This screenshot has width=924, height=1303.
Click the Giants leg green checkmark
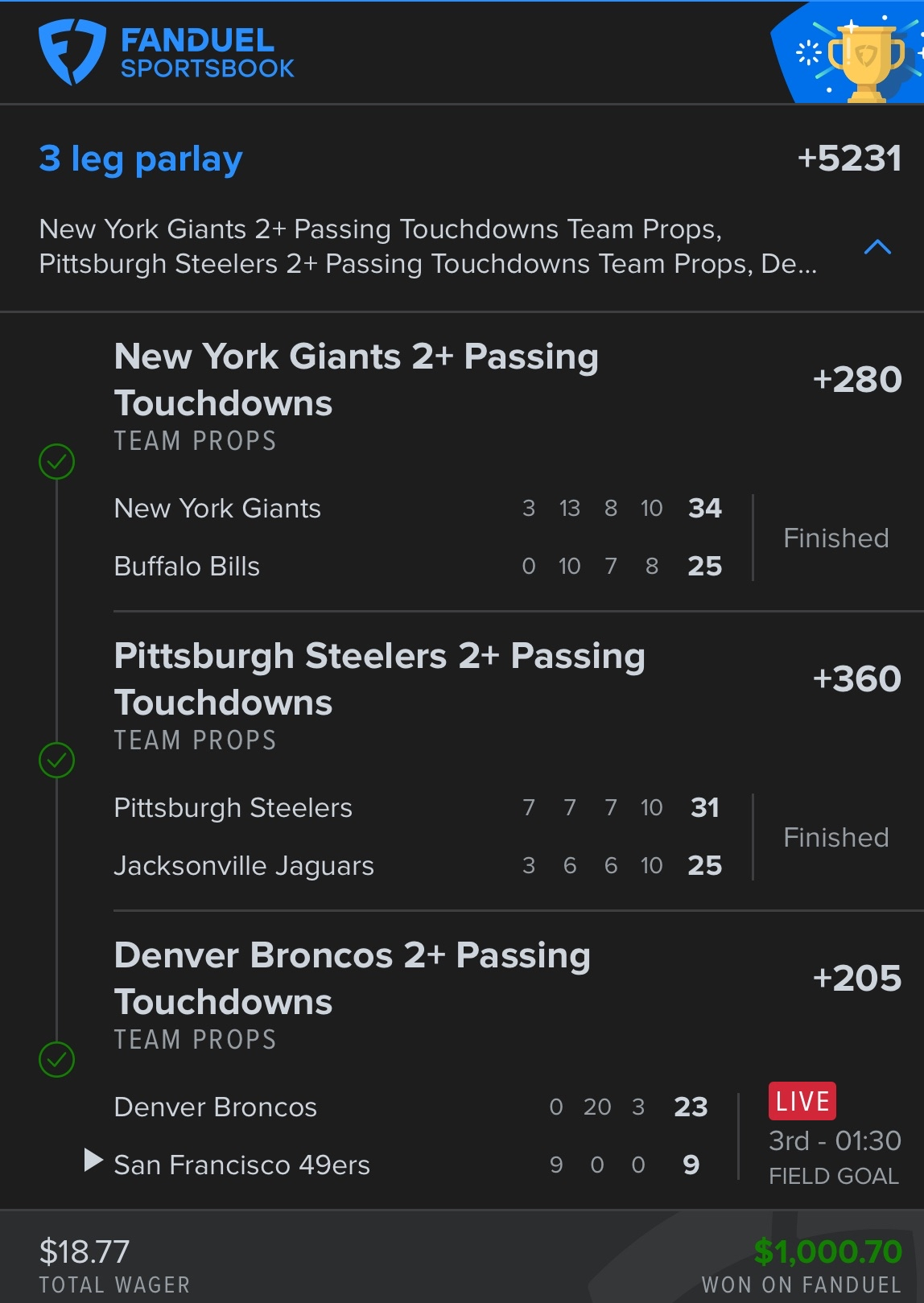57,462
